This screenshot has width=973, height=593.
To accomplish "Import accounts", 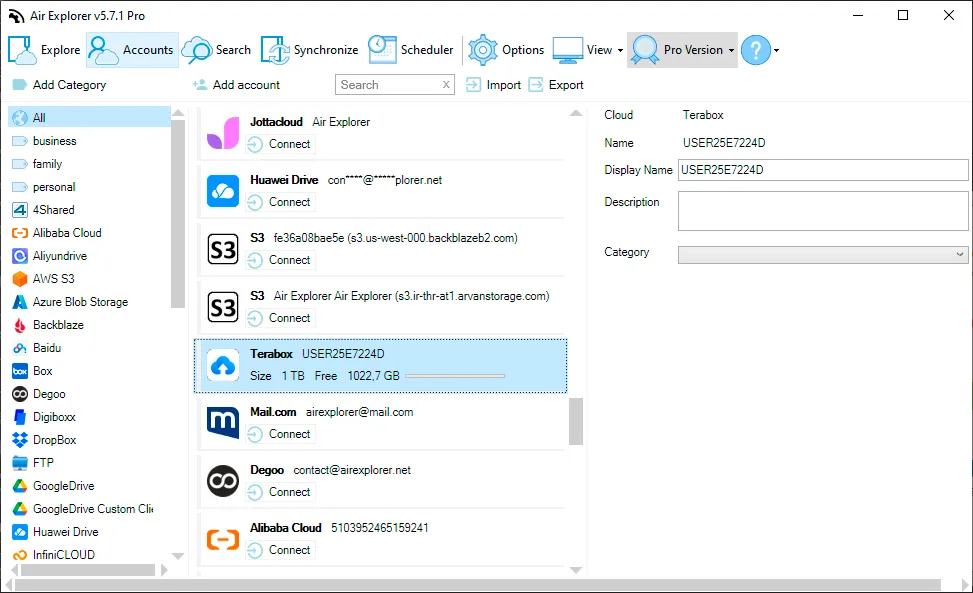I will tap(493, 85).
